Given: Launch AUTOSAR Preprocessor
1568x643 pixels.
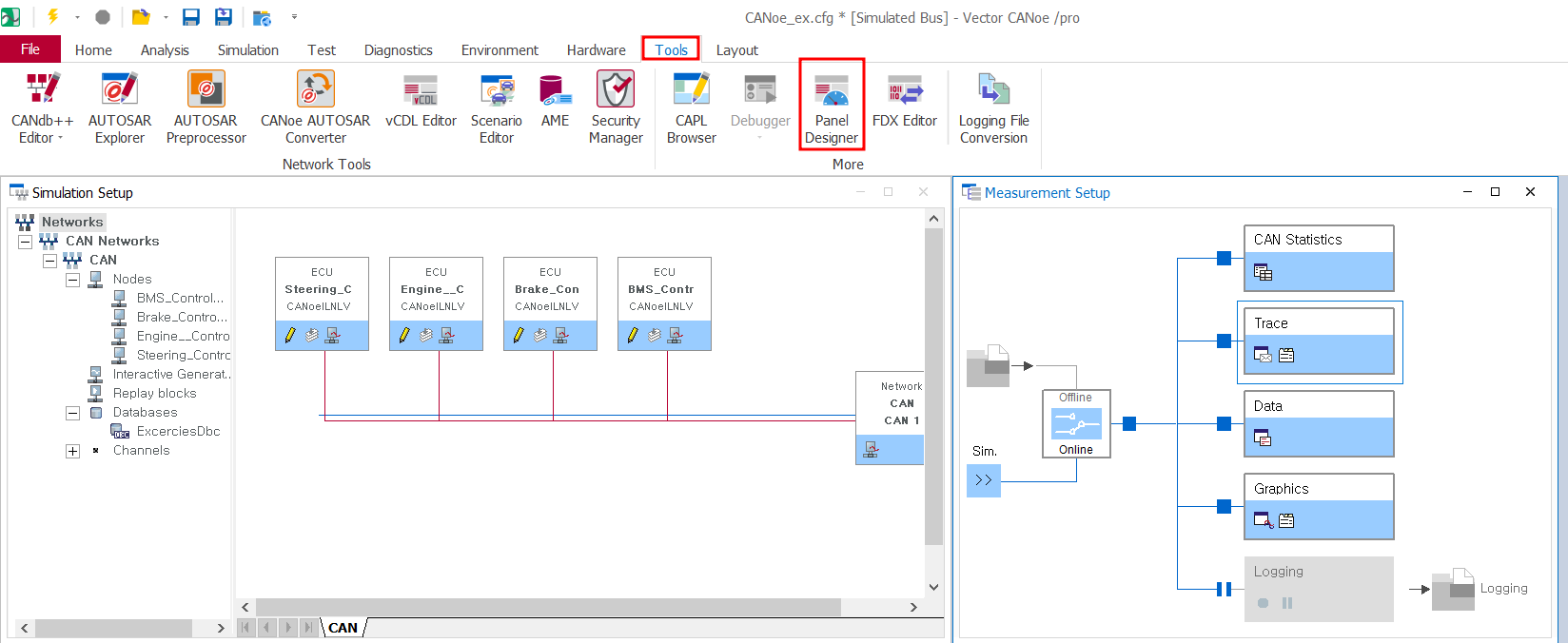Looking at the screenshot, I should point(206,107).
